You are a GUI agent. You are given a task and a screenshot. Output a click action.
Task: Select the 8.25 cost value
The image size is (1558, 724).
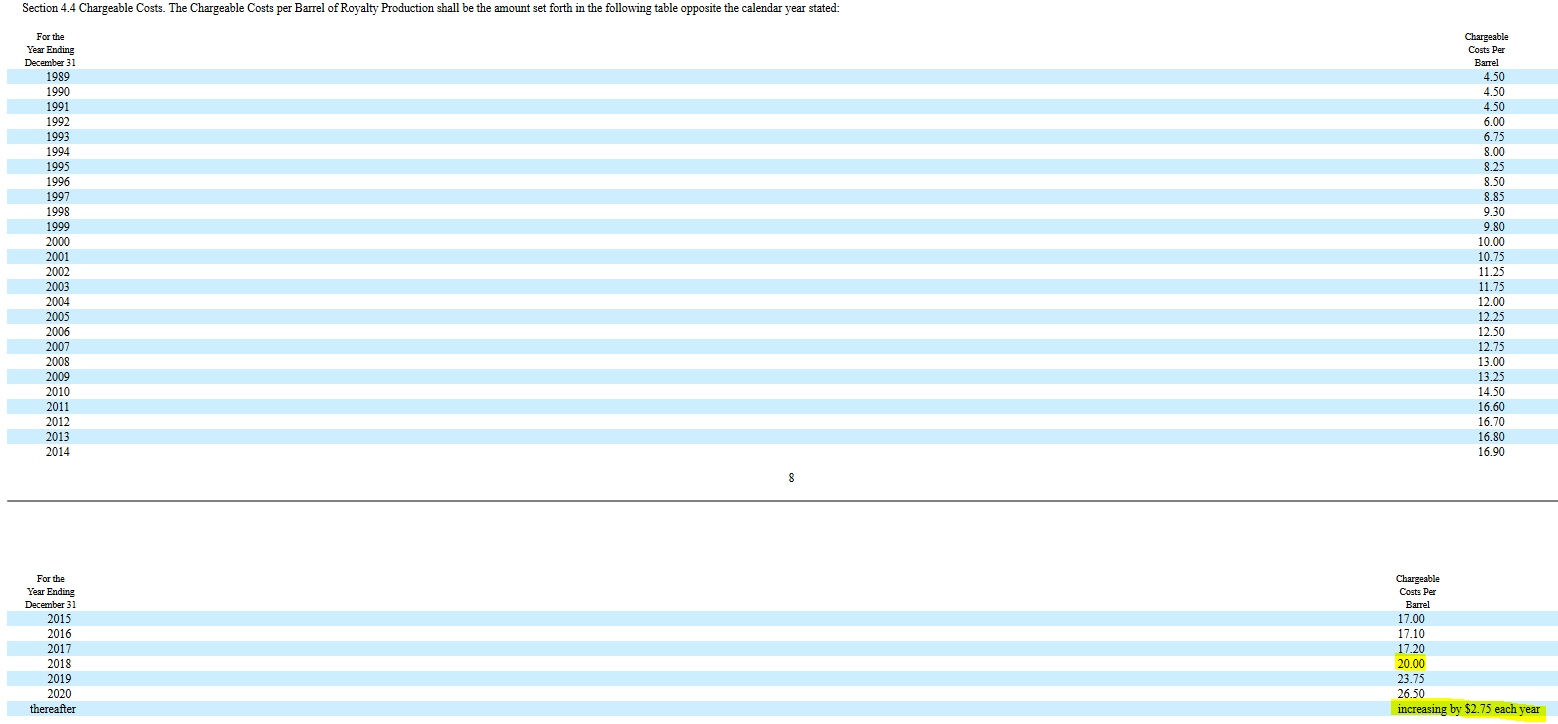(1494, 166)
